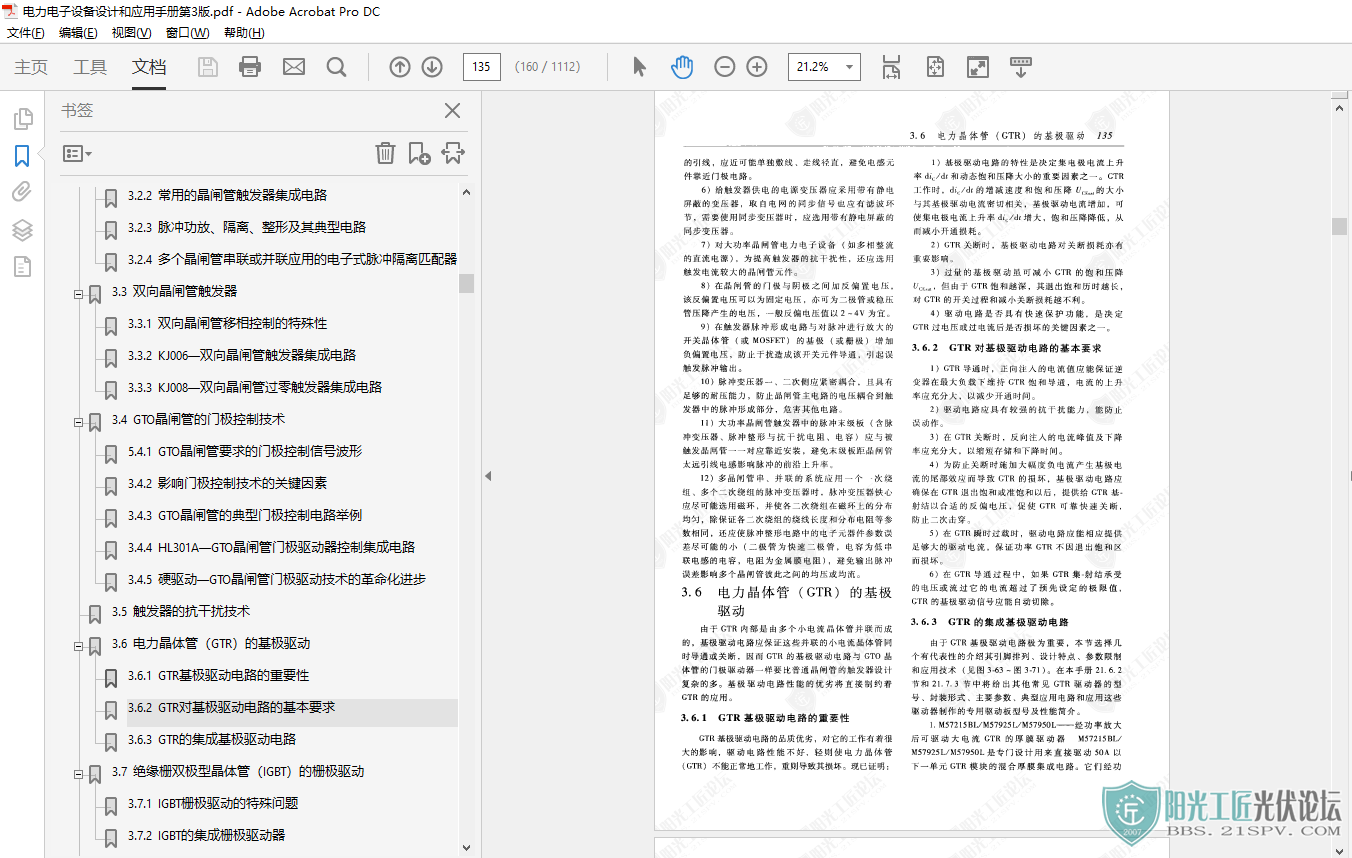Open the bookmarks options dropdown menu
Image resolution: width=1352 pixels, height=858 pixels.
pos(77,154)
